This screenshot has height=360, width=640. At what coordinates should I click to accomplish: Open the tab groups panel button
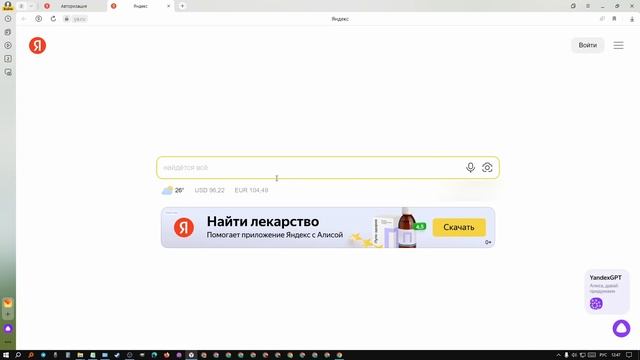click(x=22, y=6)
